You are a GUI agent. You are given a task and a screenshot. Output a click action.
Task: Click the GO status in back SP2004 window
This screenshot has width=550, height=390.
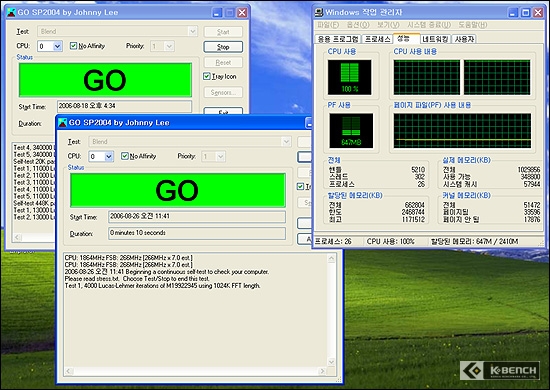tap(105, 80)
